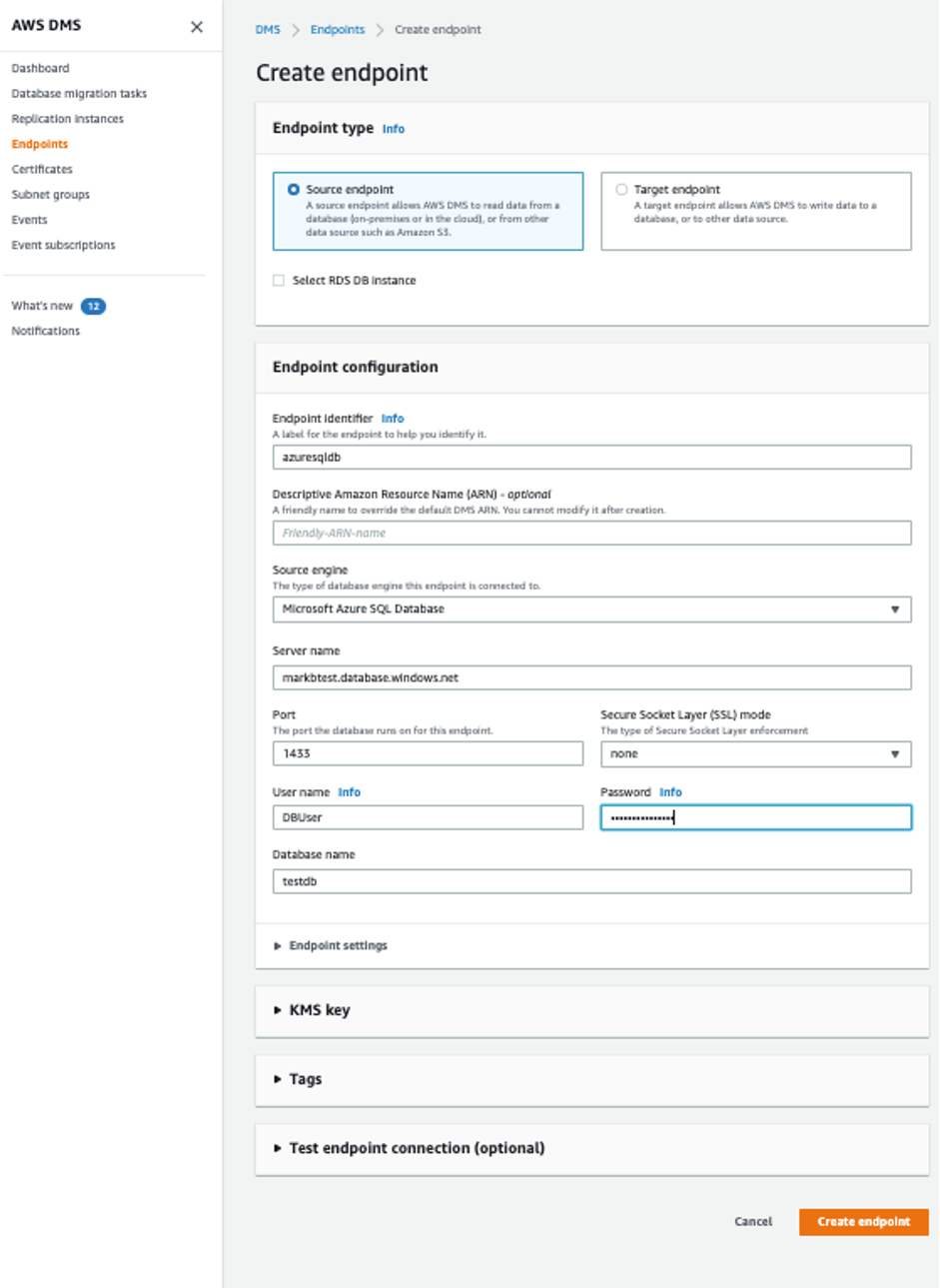This screenshot has width=940, height=1288.
Task: Go to Replication instances from the sidebar
Action: coord(67,118)
